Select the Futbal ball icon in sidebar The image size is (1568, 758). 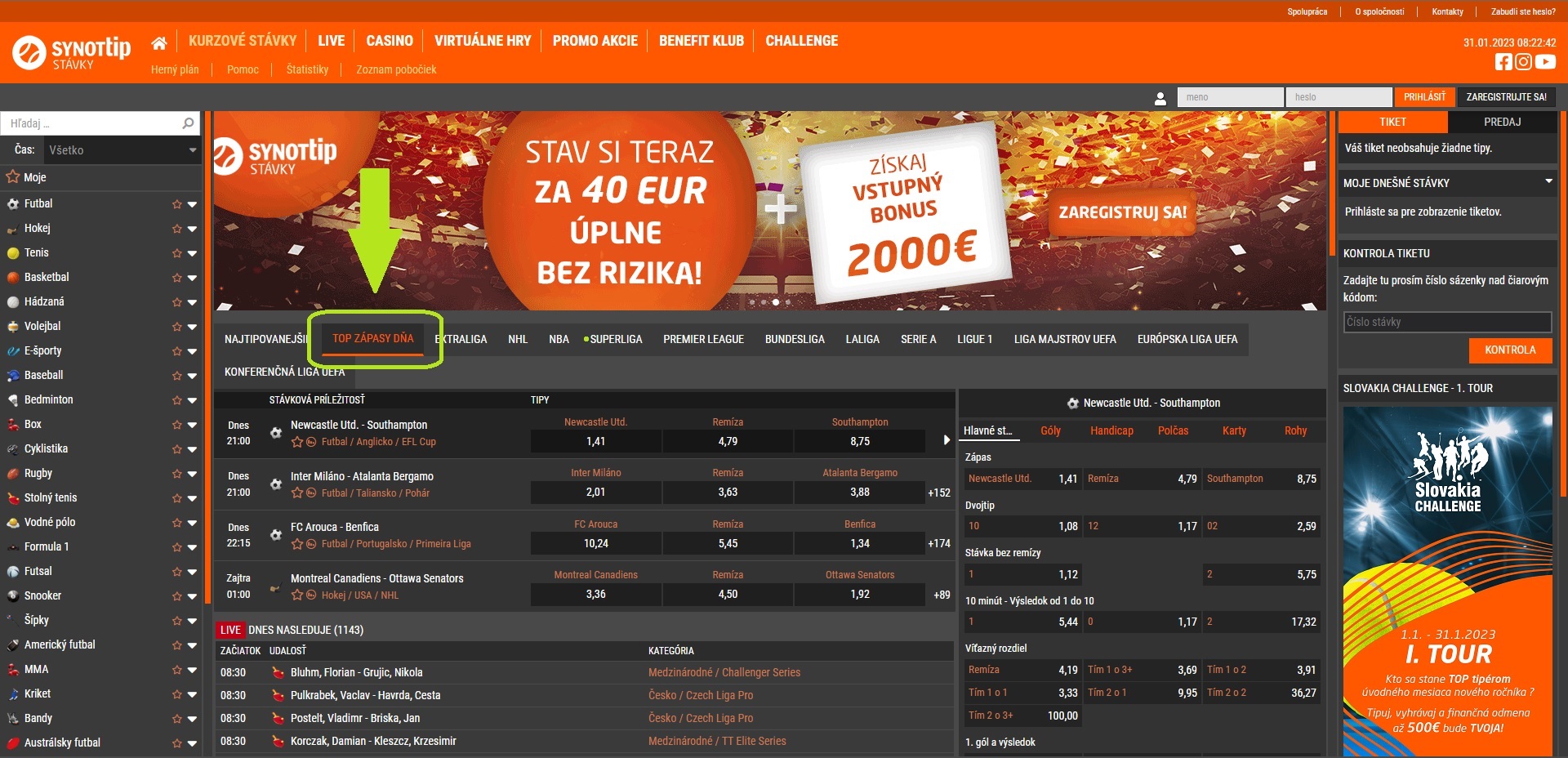click(13, 204)
